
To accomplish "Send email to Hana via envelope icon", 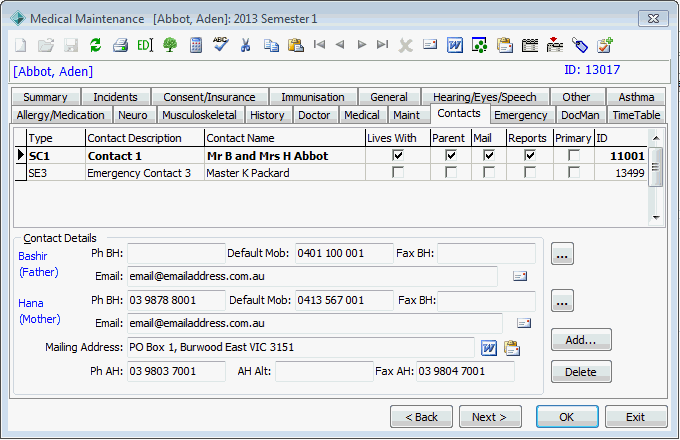I will click(x=524, y=323).
